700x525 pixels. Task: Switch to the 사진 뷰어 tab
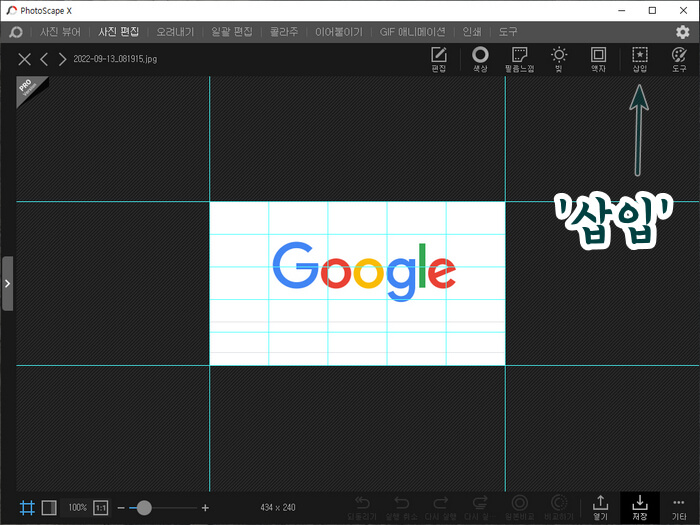pos(60,32)
